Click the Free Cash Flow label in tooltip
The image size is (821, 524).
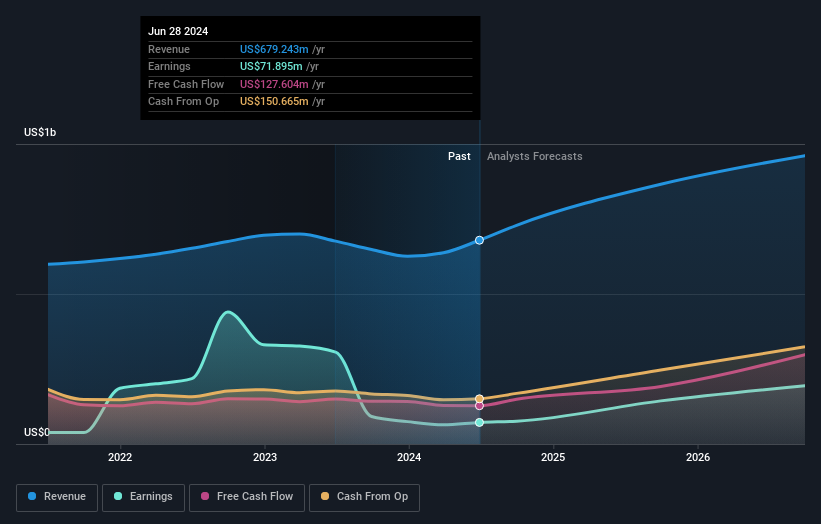click(x=186, y=84)
